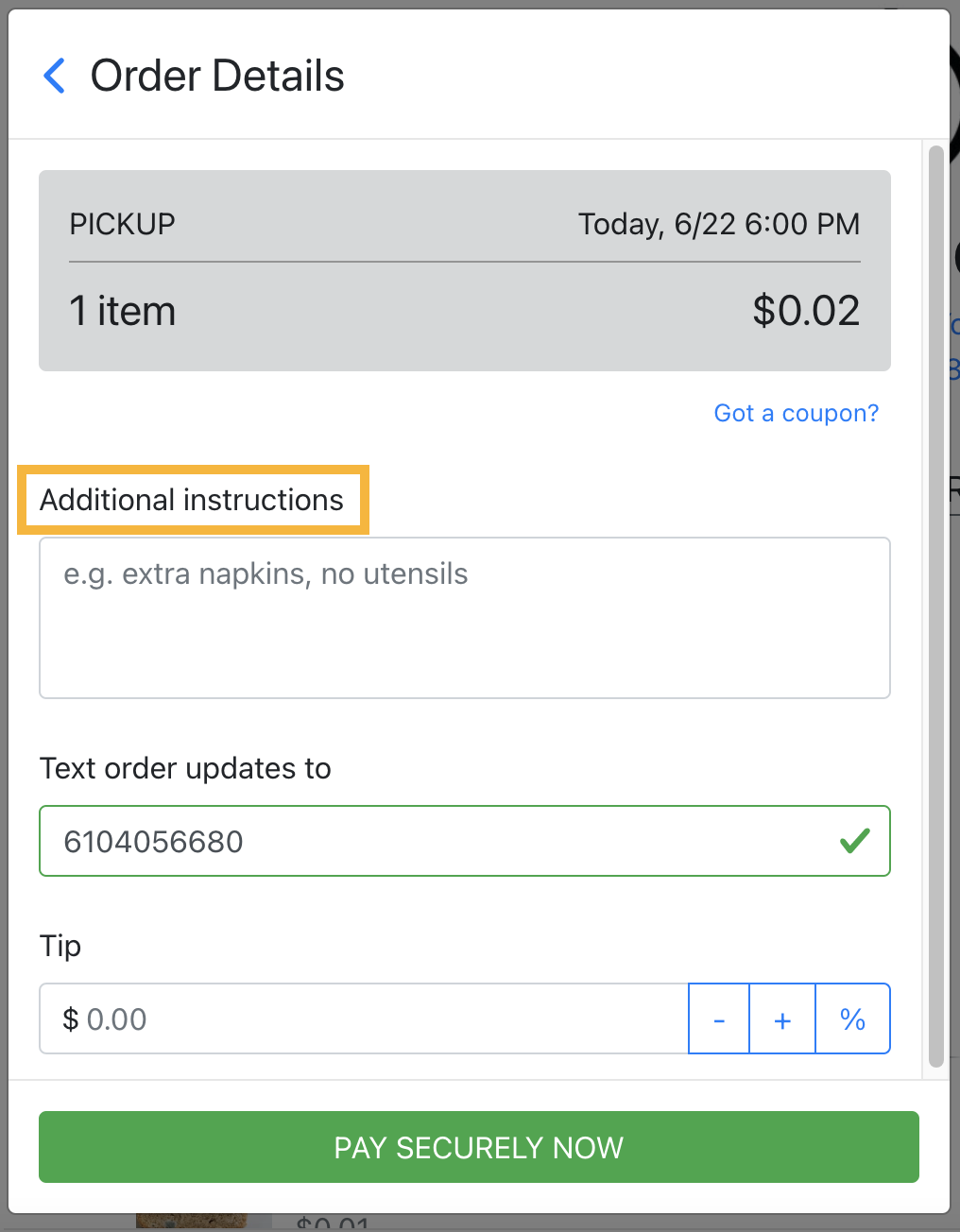Go back using the blue chevron arrow
The image size is (960, 1232).
pyautogui.click(x=55, y=76)
